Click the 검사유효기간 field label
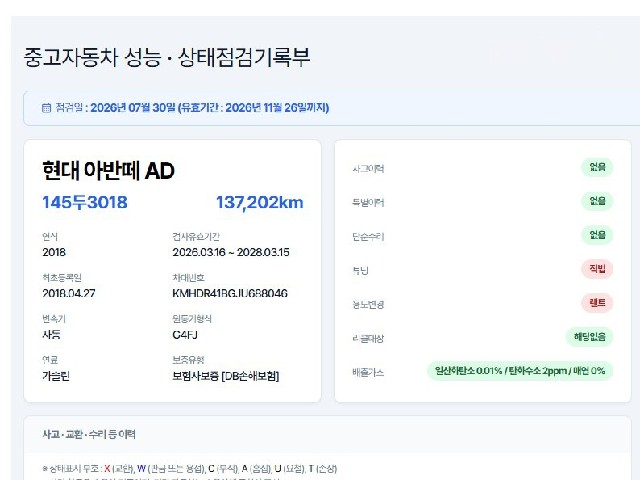640x480 pixels. [x=196, y=237]
